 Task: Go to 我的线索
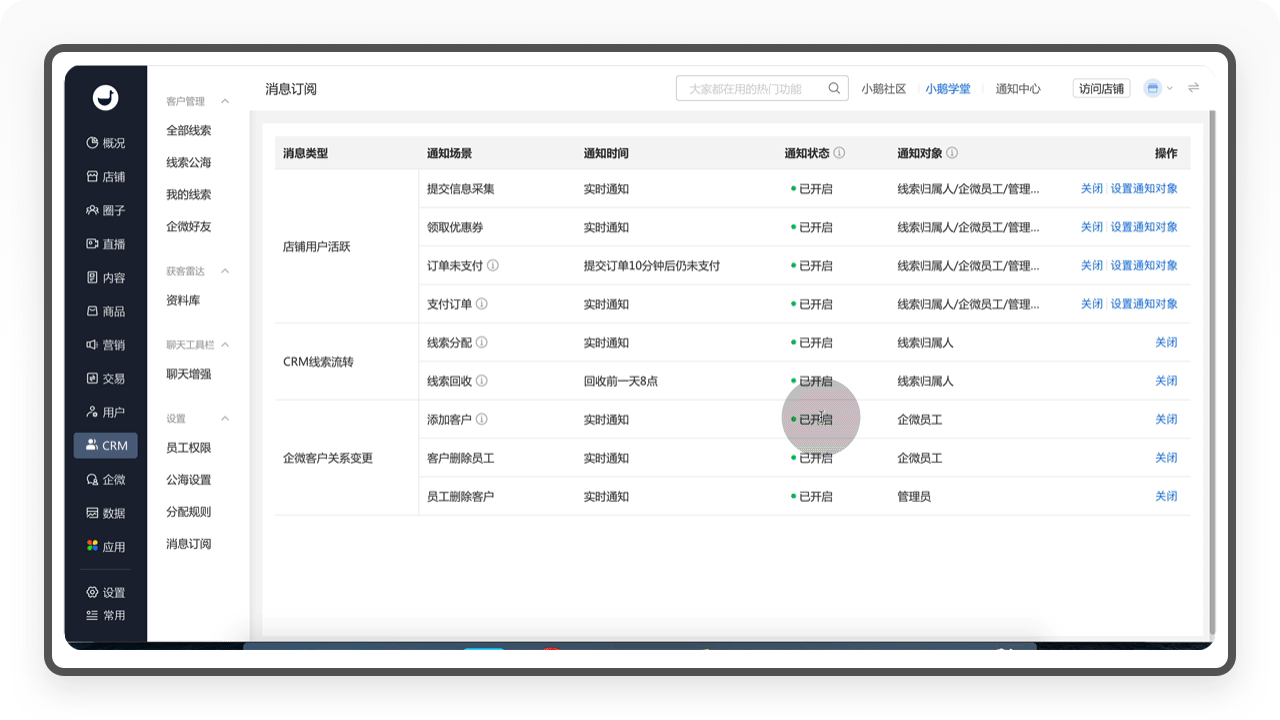189,195
